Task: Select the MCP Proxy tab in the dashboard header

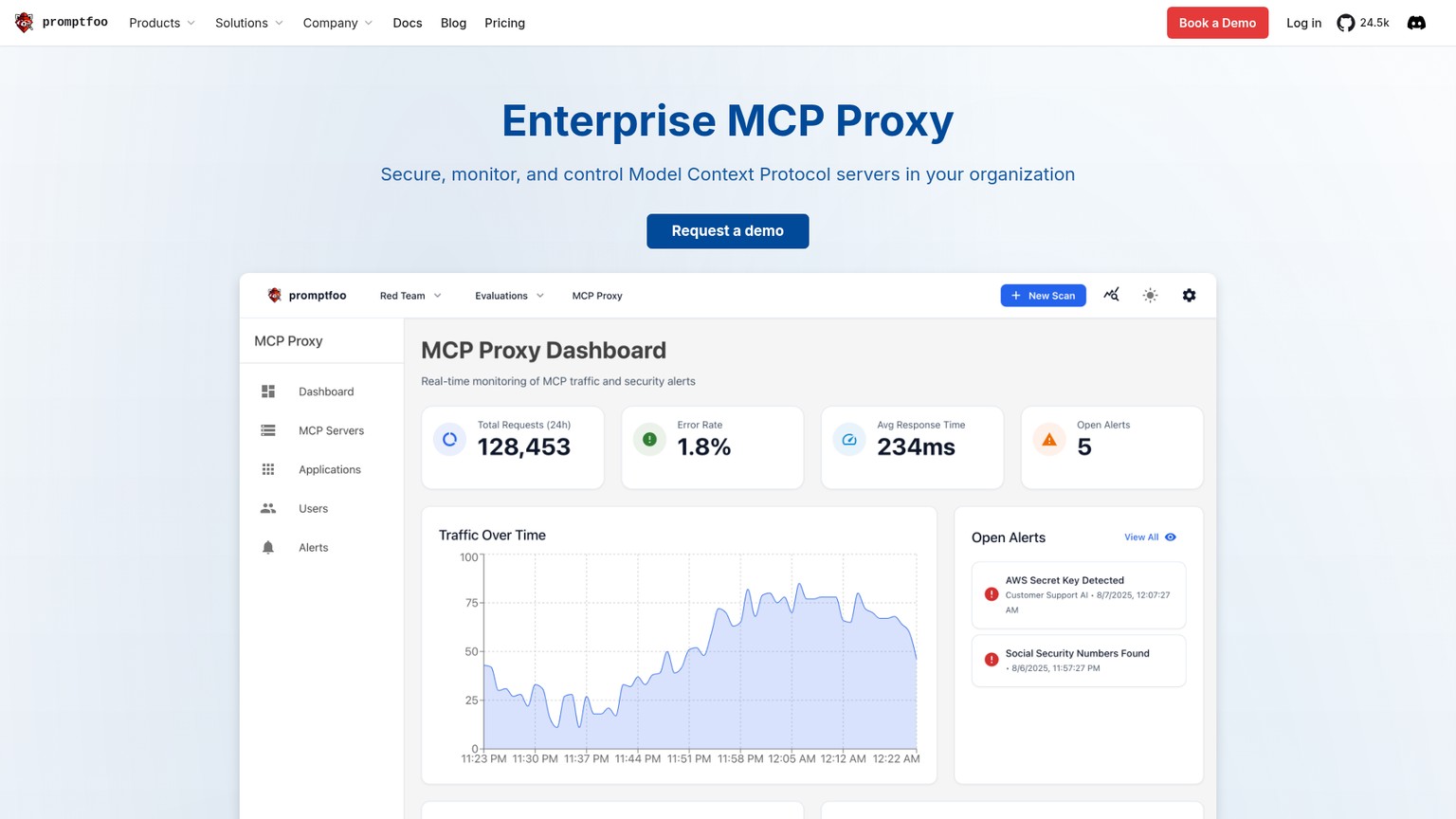Action: [597, 296]
